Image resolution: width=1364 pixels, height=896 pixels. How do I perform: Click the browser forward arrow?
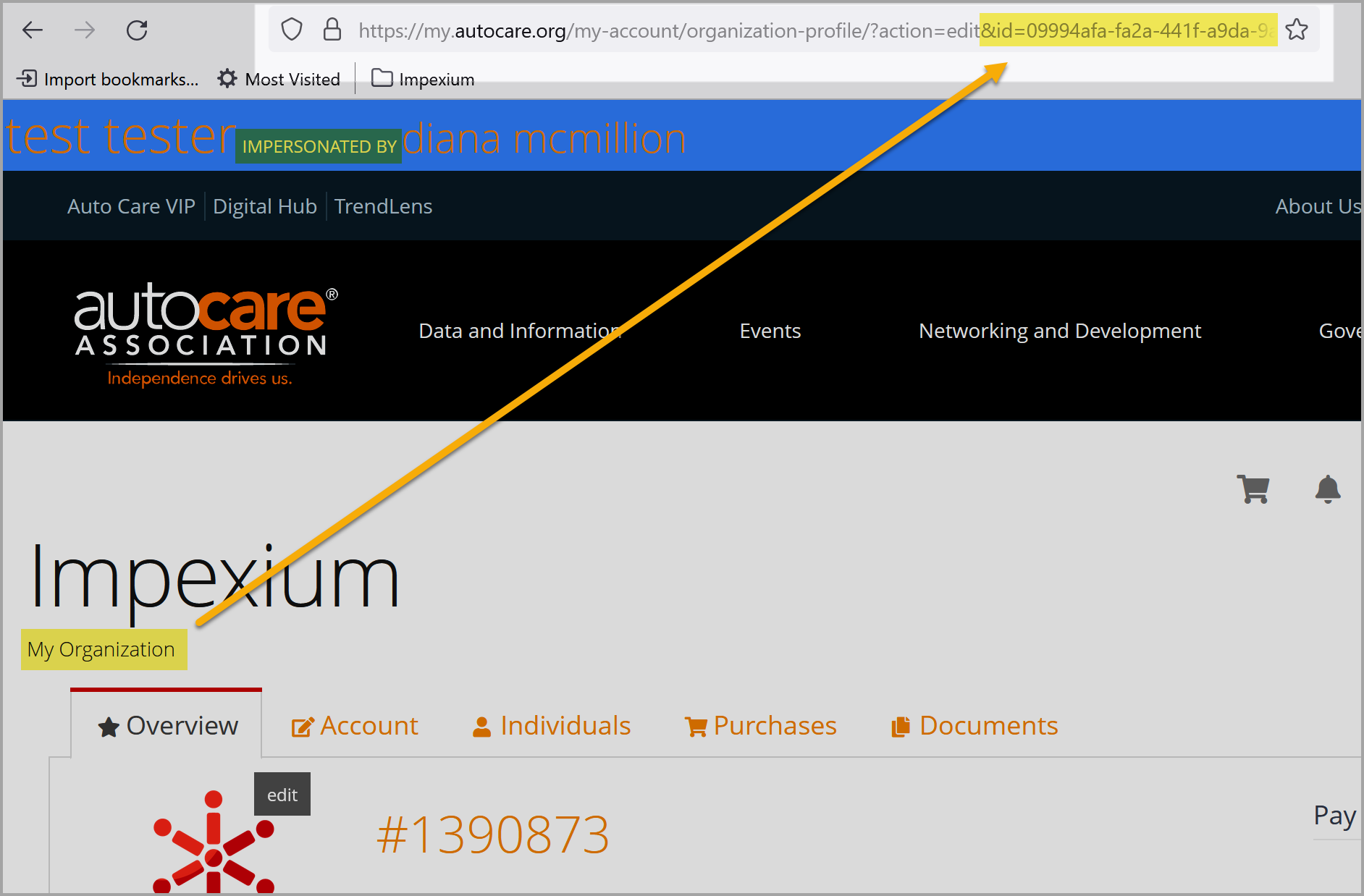(x=85, y=30)
